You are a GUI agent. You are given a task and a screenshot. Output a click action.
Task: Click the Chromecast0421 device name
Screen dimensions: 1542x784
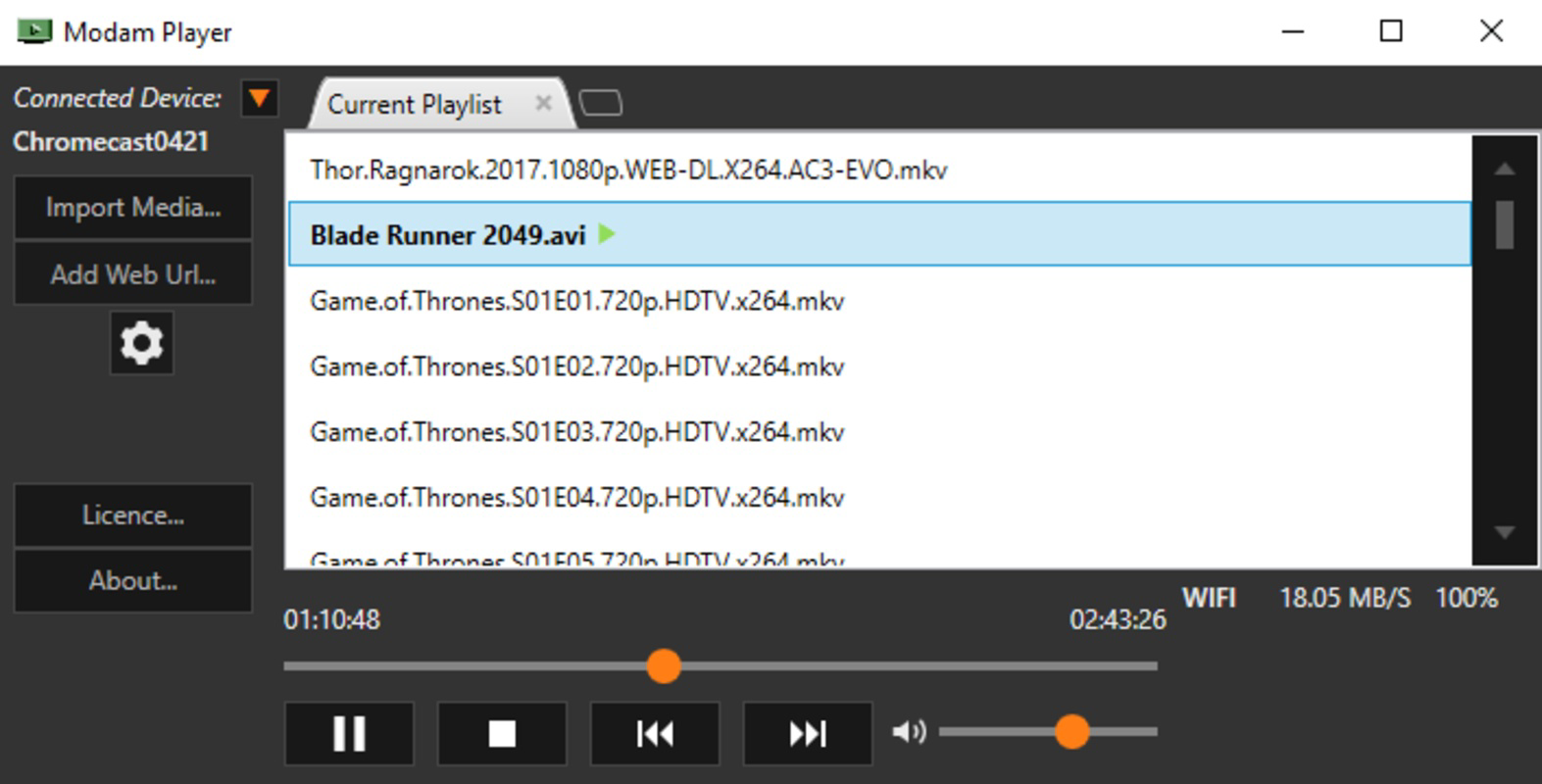tap(111, 141)
